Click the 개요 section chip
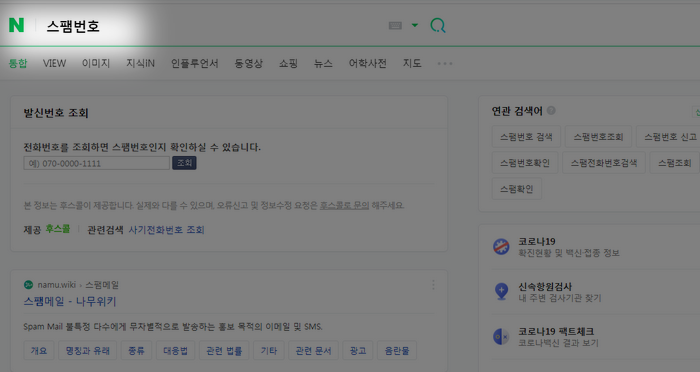 click(39, 351)
